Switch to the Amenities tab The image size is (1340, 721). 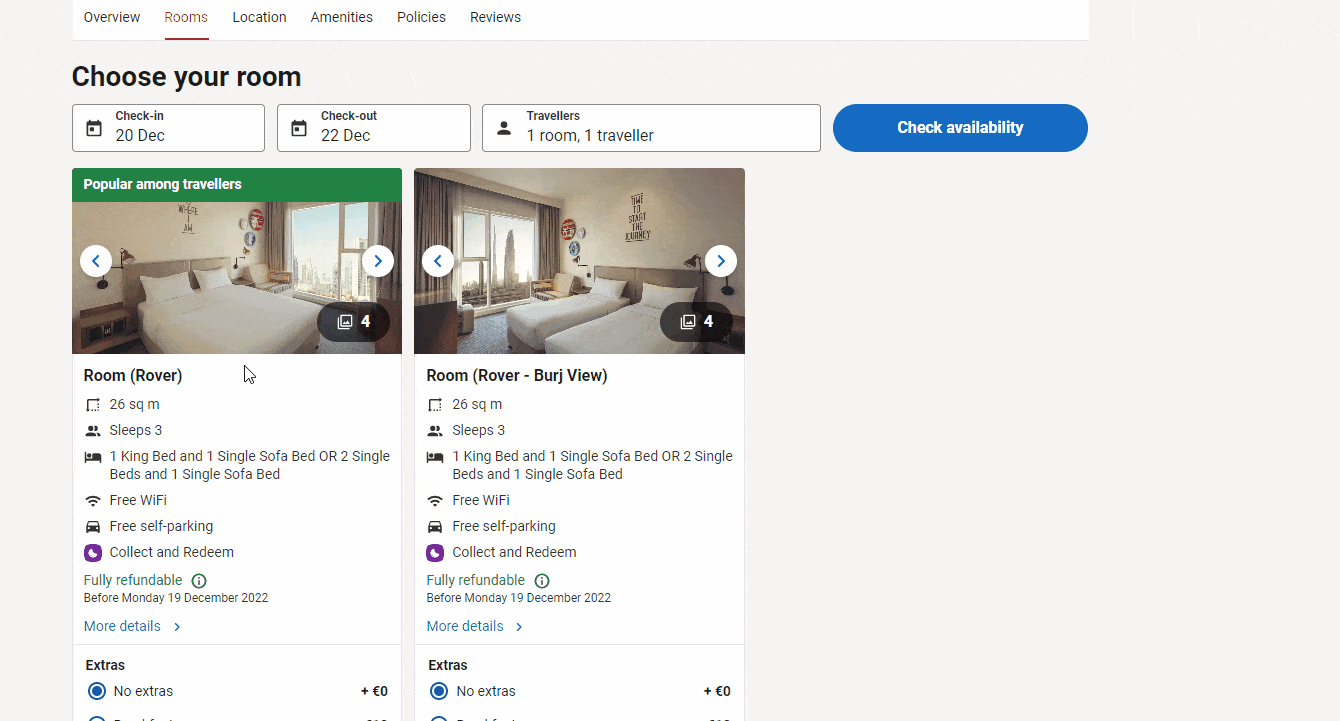point(341,17)
